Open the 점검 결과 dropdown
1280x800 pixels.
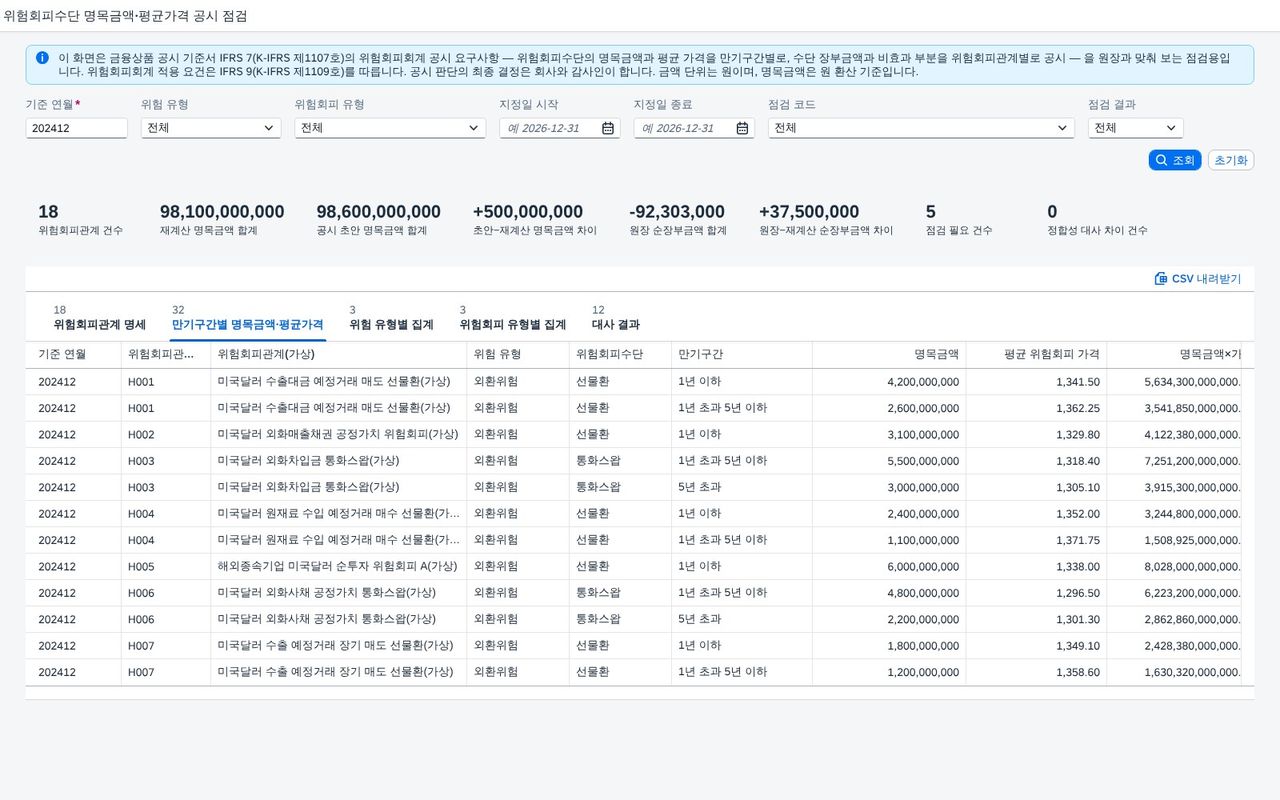tap(1135, 128)
